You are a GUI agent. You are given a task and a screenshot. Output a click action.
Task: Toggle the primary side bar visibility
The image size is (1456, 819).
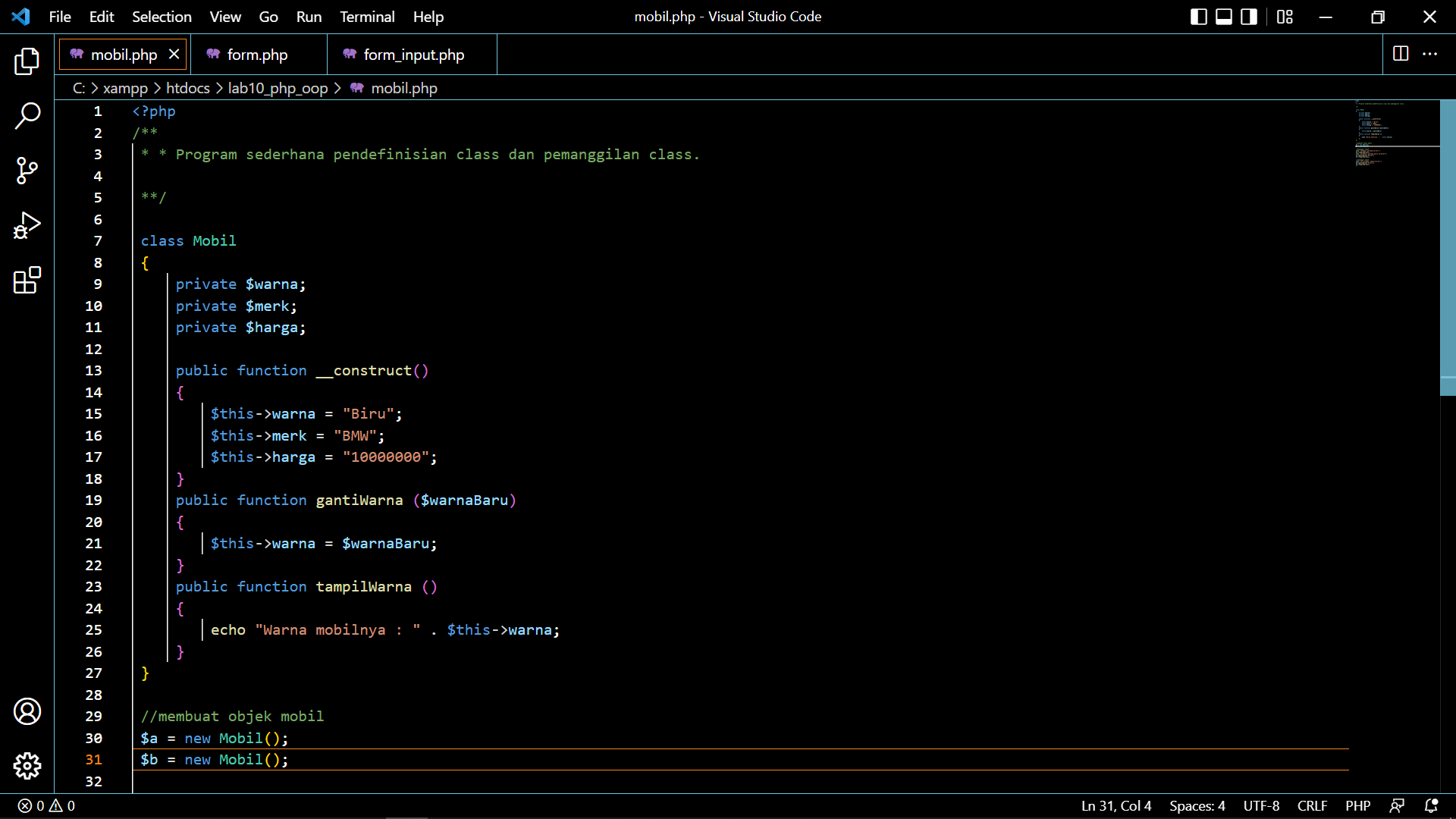point(1198,16)
